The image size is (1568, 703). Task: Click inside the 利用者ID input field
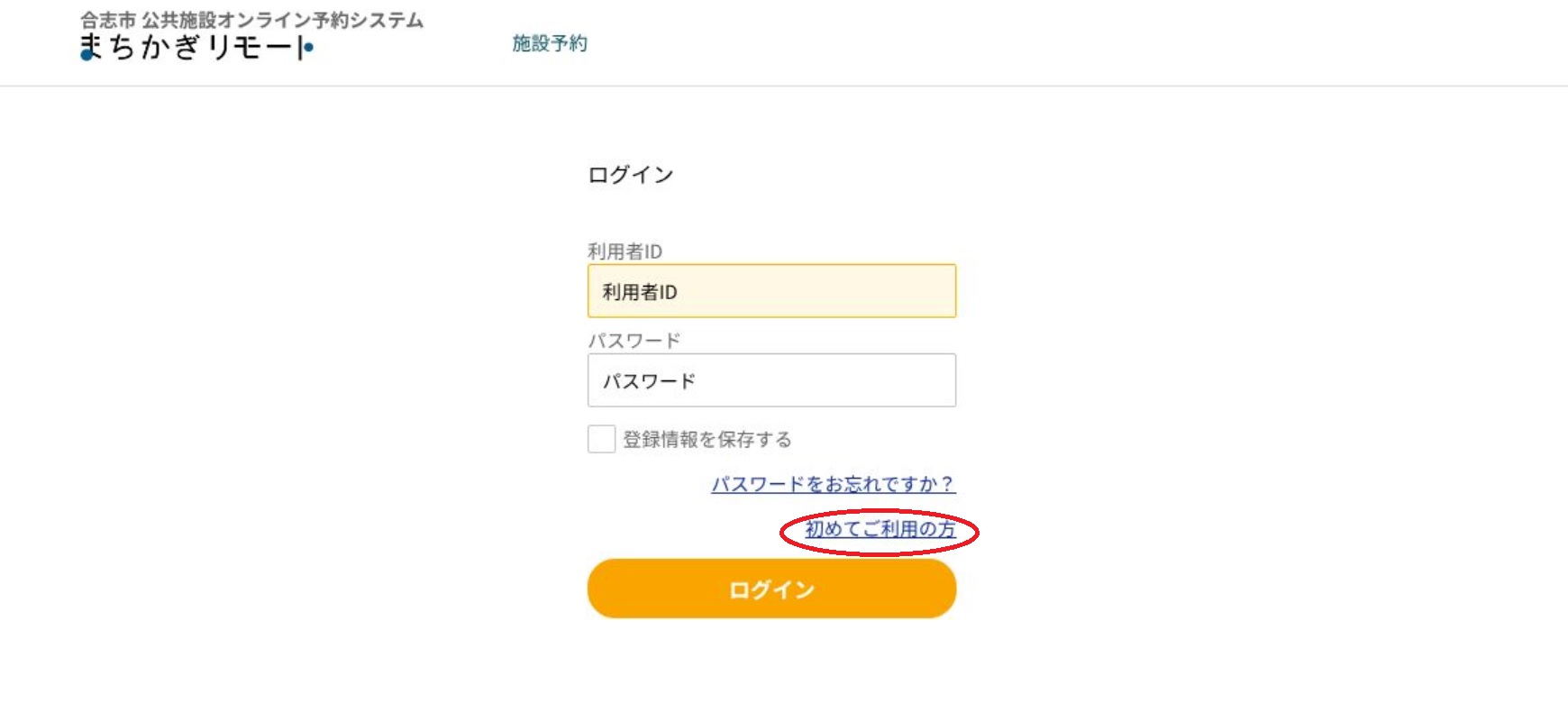pos(771,290)
